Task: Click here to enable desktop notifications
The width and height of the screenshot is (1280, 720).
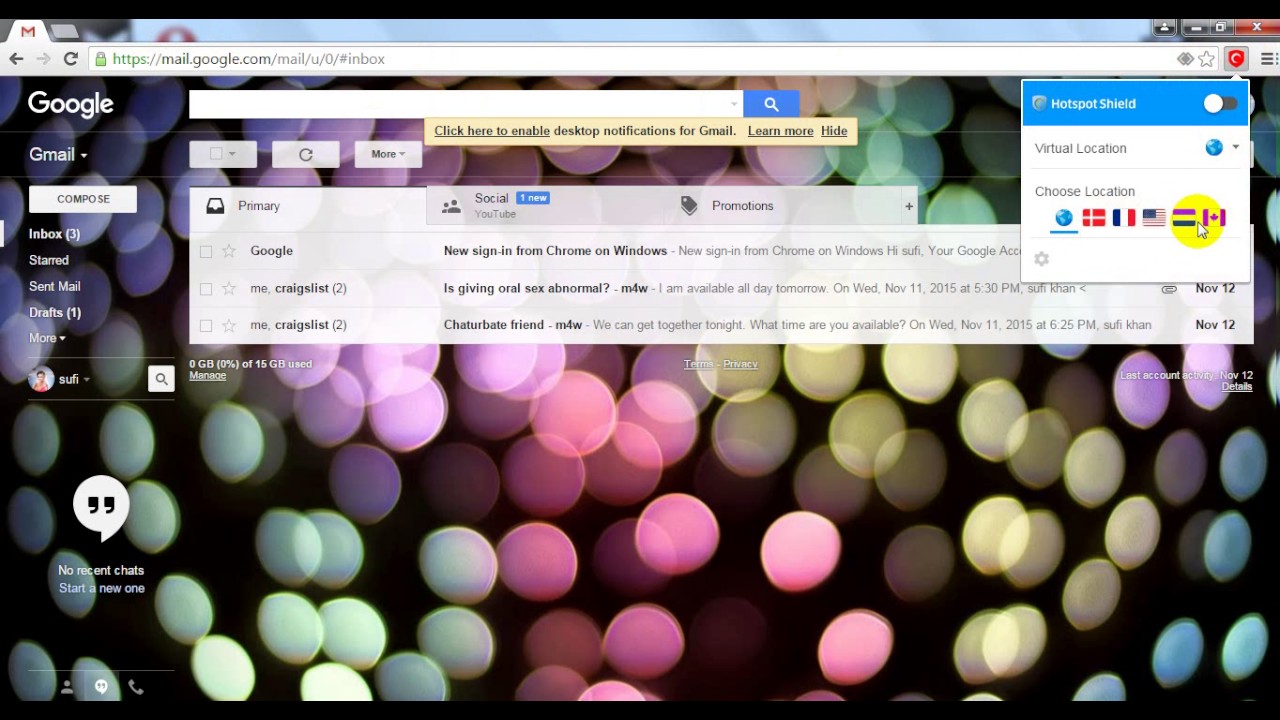Action: point(492,131)
